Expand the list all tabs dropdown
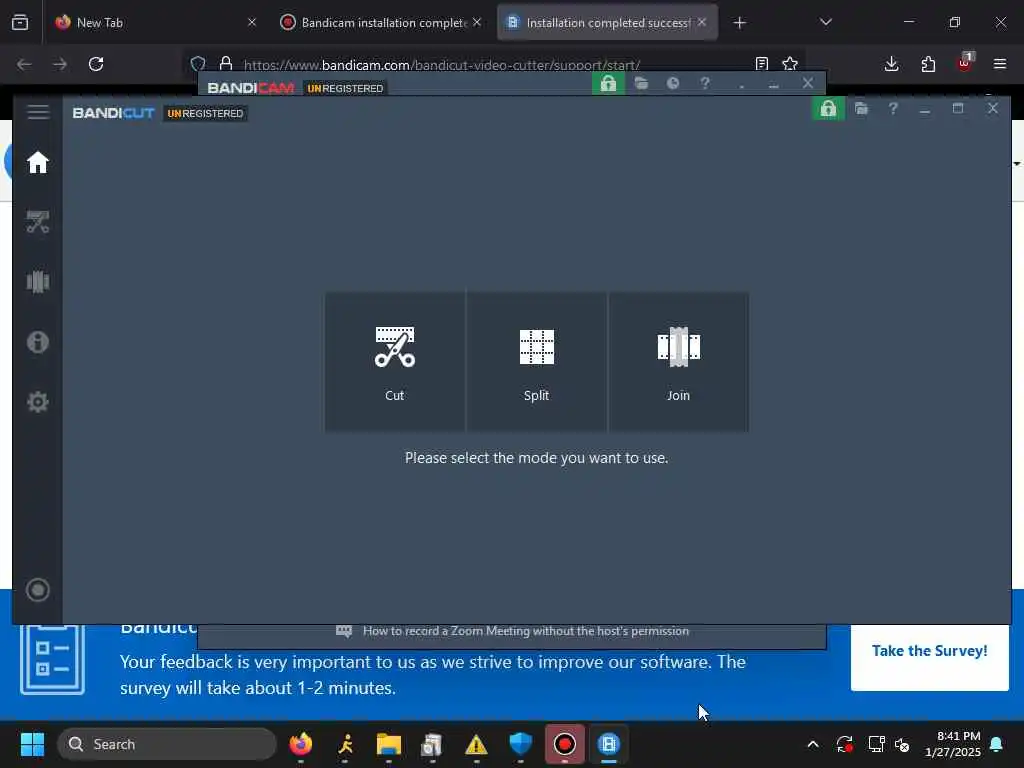1024x768 pixels. pyautogui.click(x=825, y=22)
